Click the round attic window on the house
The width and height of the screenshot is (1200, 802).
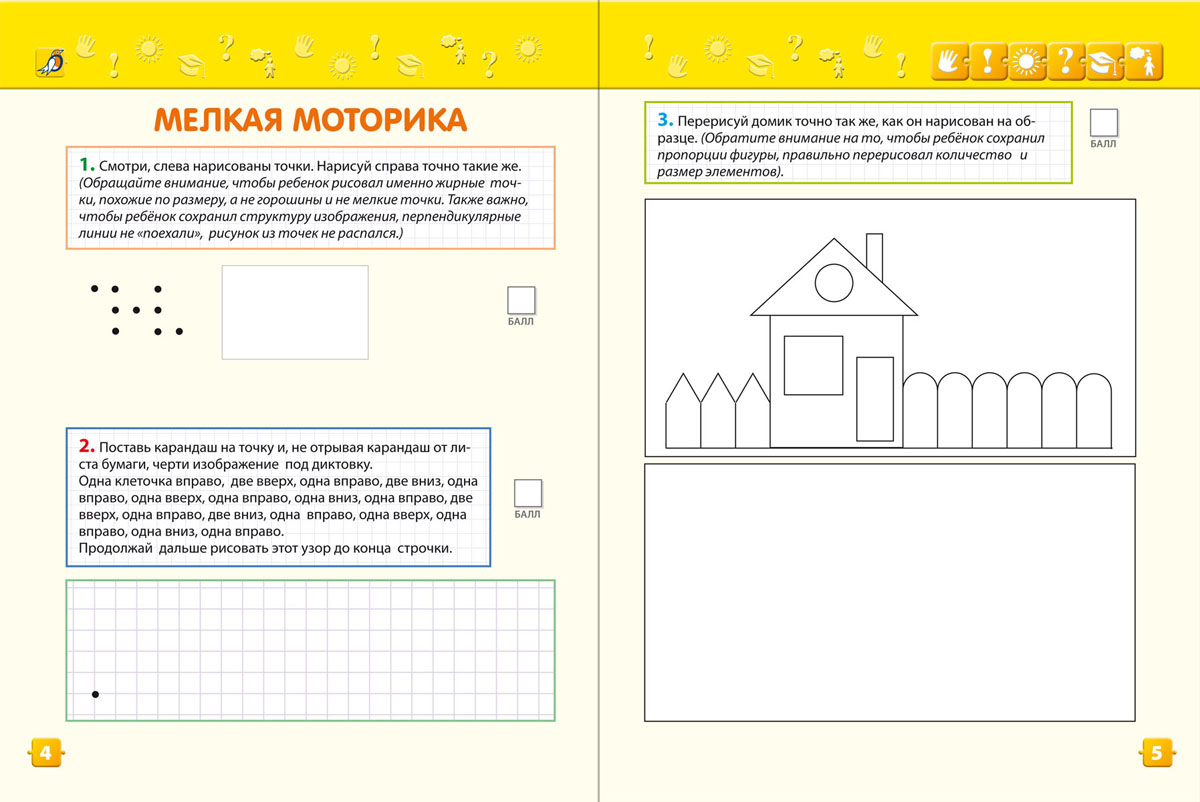pyautogui.click(x=833, y=282)
